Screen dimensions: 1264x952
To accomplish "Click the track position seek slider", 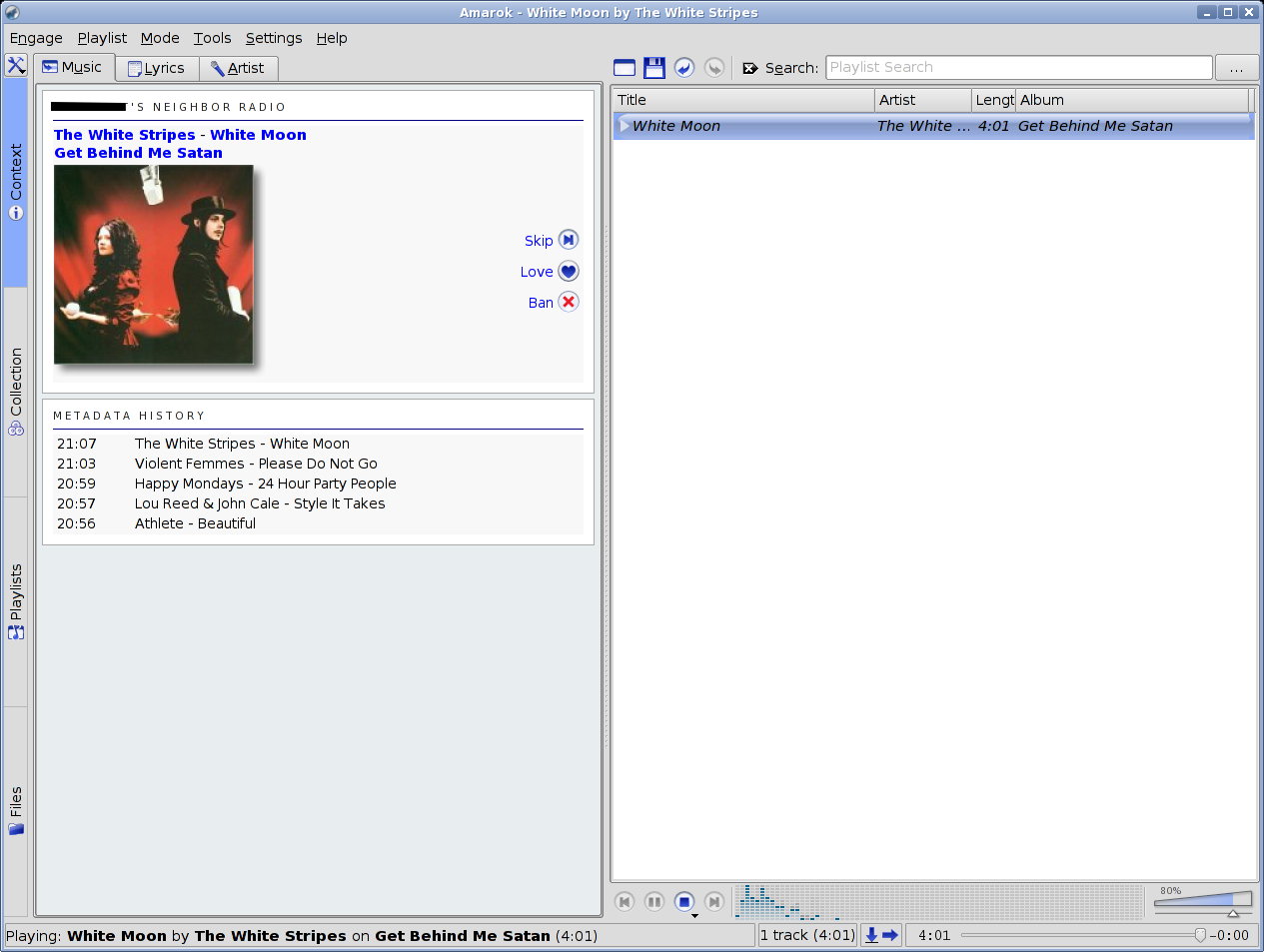I will [1082, 936].
